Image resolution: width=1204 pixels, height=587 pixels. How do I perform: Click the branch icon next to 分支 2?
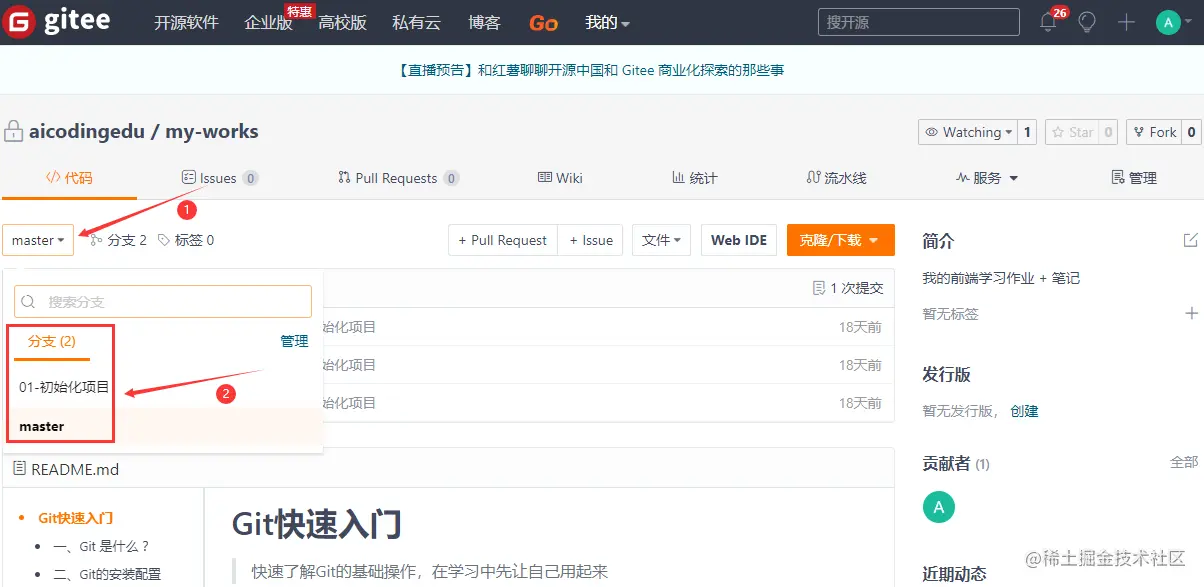pyautogui.click(x=96, y=240)
